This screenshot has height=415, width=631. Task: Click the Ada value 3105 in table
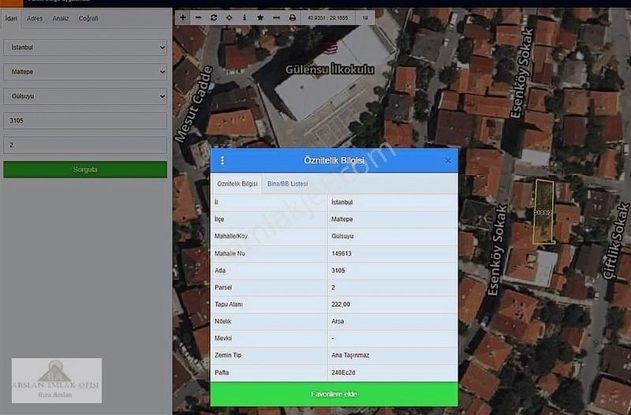point(338,270)
